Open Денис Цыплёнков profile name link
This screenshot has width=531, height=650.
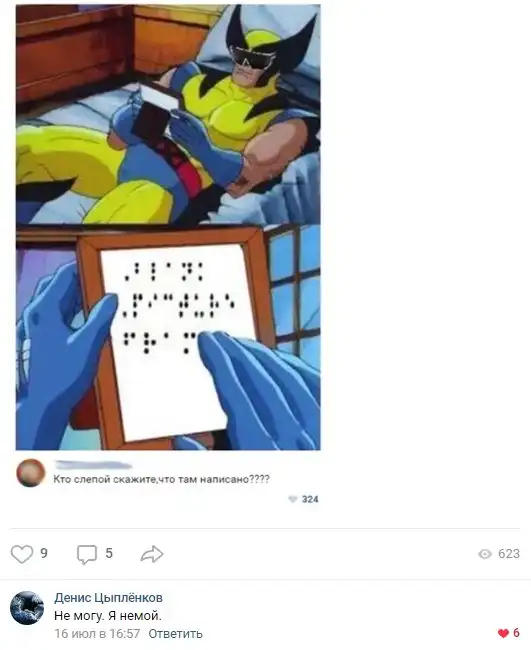[x=108, y=598]
